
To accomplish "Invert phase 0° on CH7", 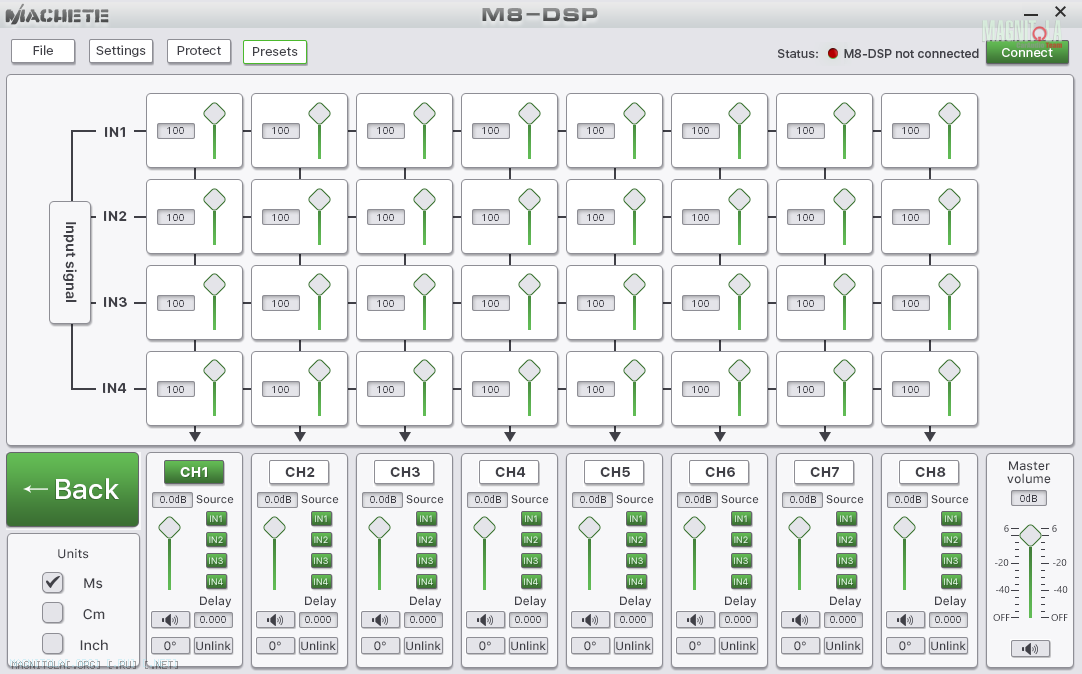I will [x=799, y=646].
